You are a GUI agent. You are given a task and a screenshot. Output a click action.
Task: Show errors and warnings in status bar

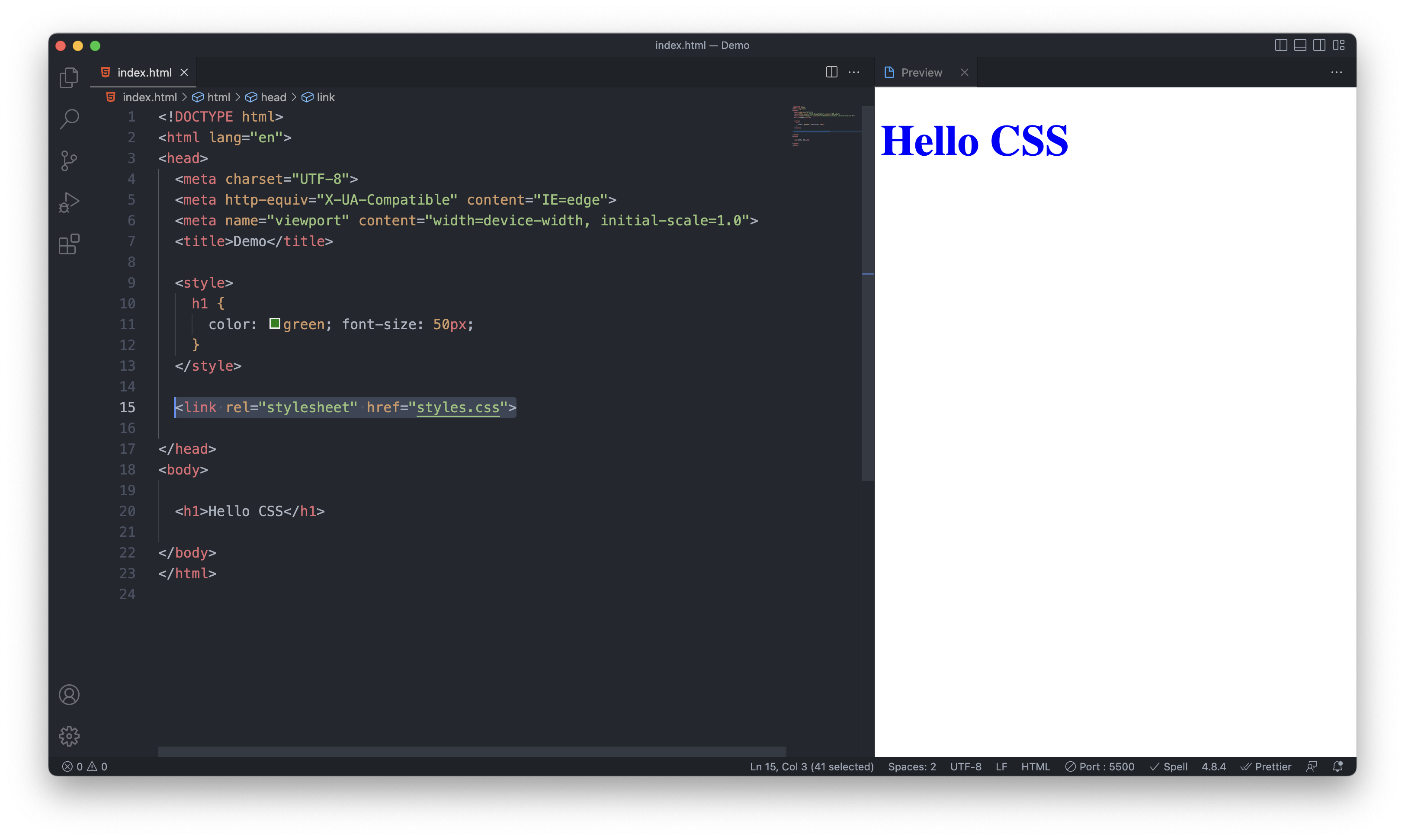pos(85,766)
